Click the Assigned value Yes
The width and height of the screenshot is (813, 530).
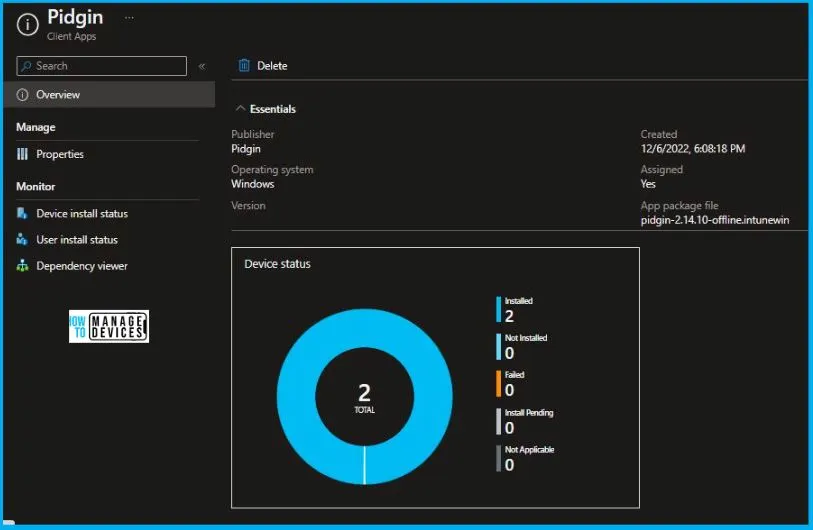[x=648, y=184]
